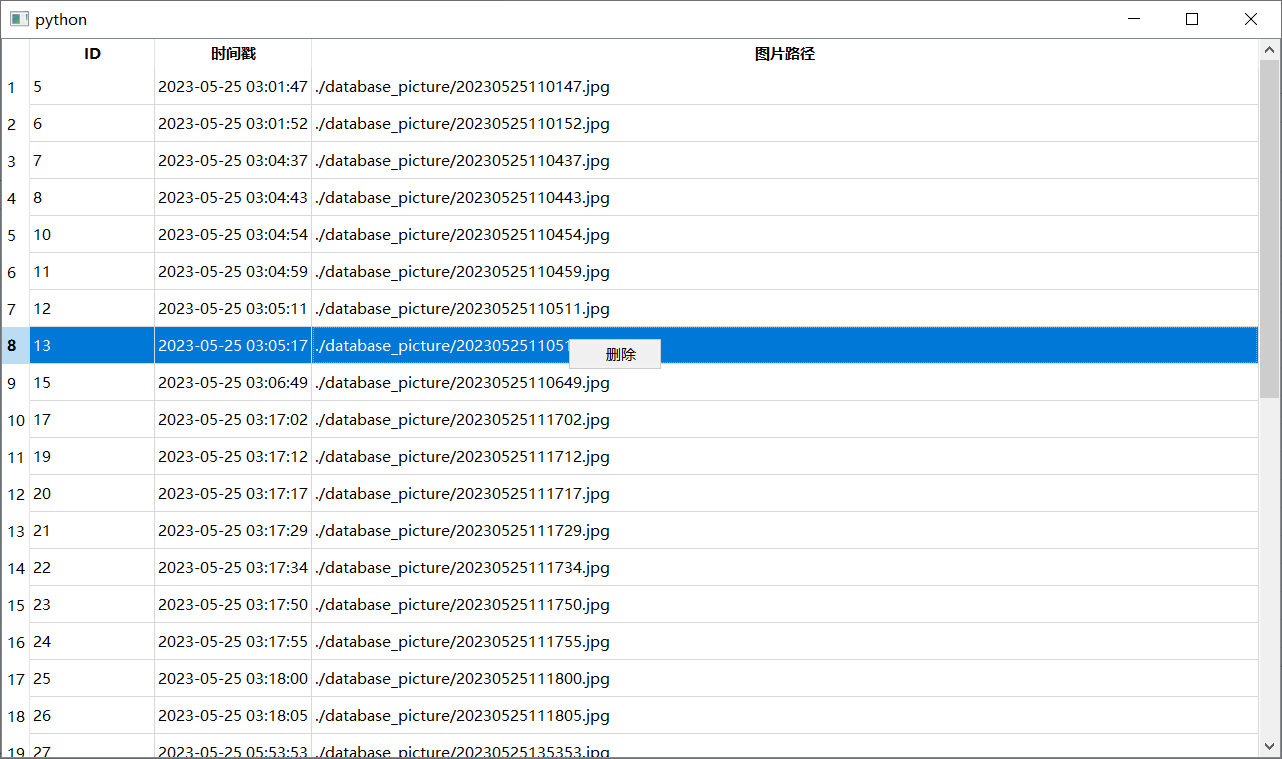
Task: Click the scrollbar down arrow
Action: pyautogui.click(x=1269, y=746)
